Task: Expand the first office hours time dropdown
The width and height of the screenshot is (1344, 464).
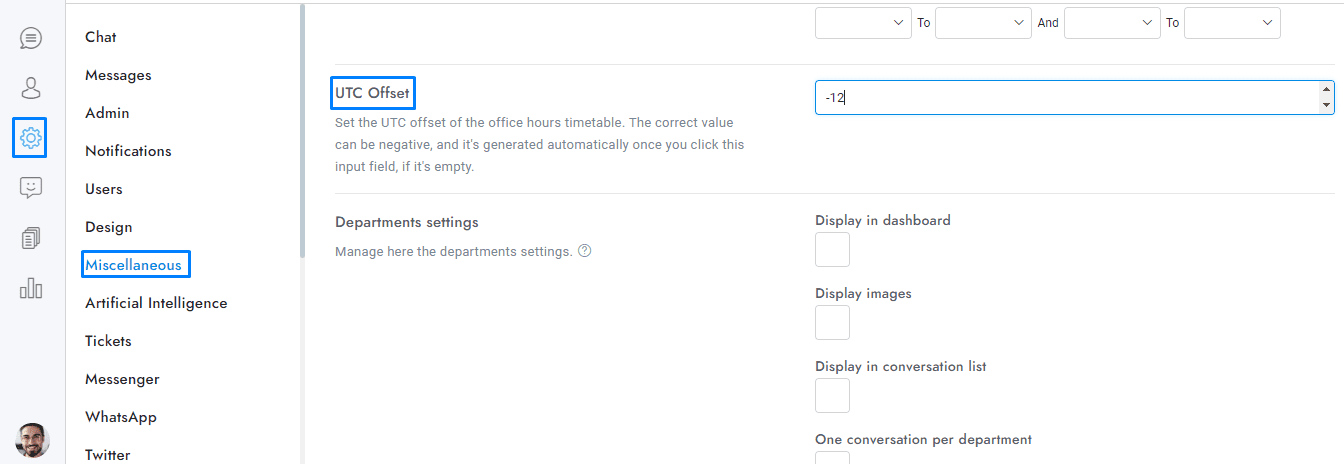Action: pyautogui.click(x=863, y=23)
